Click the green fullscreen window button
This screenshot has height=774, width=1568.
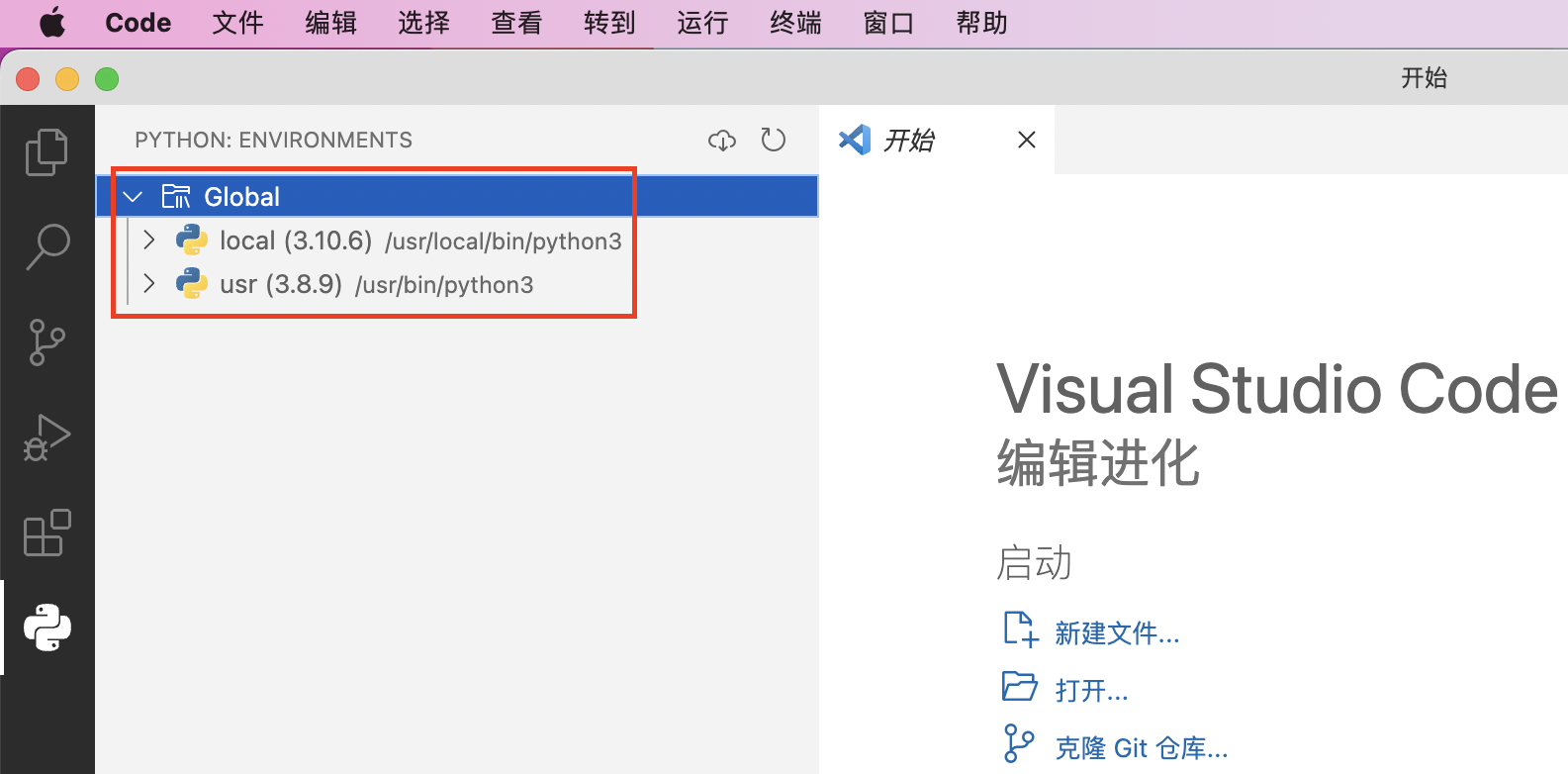[x=107, y=78]
